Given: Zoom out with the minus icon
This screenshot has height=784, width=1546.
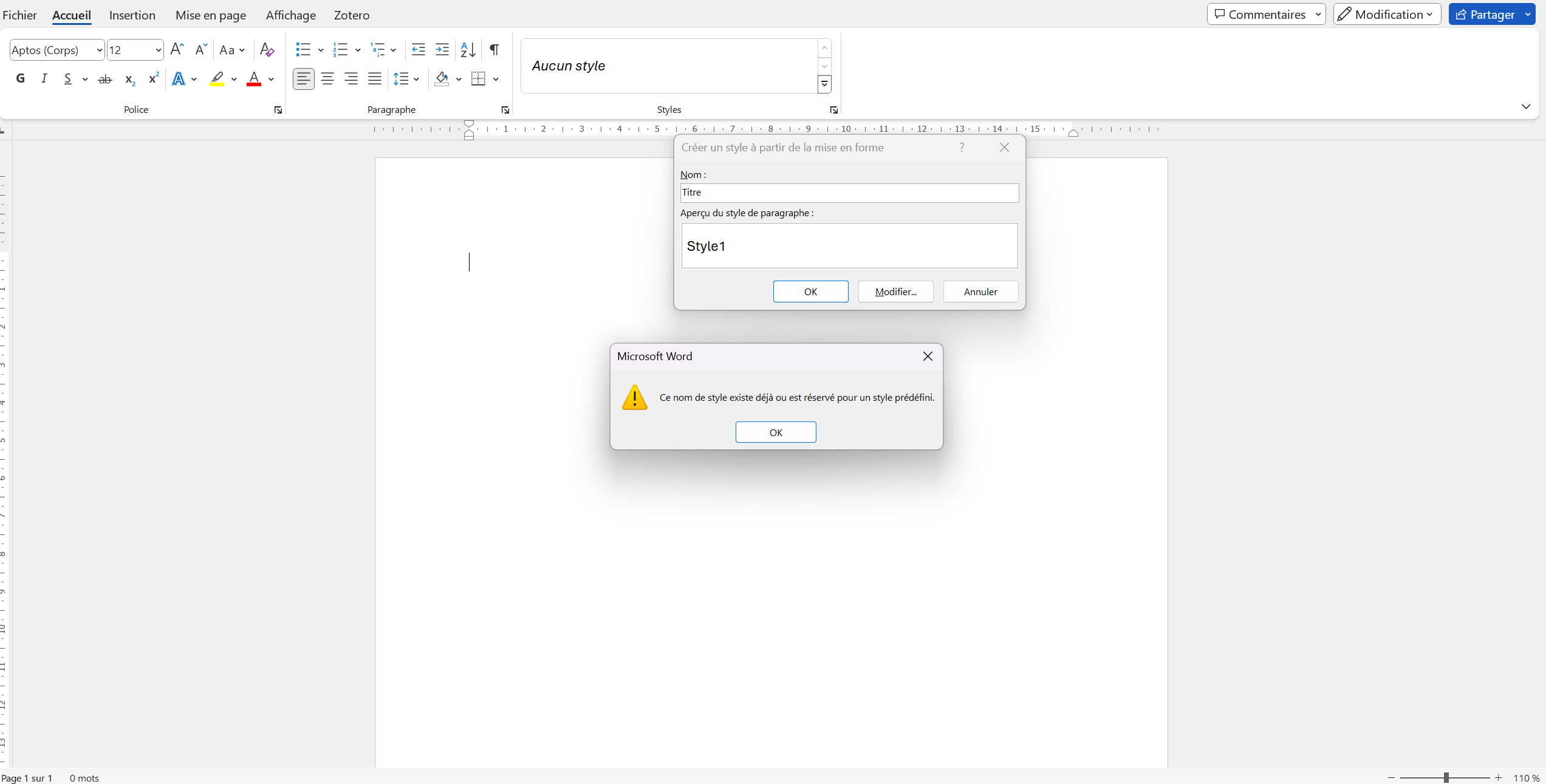Looking at the screenshot, I should click(1392, 778).
